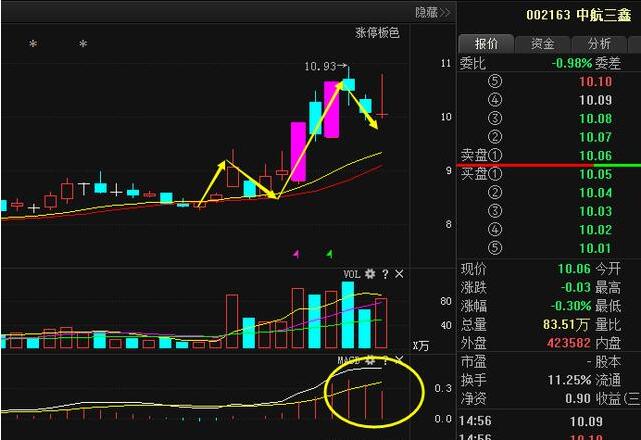Select sell level 5 price 10.10

point(595,82)
